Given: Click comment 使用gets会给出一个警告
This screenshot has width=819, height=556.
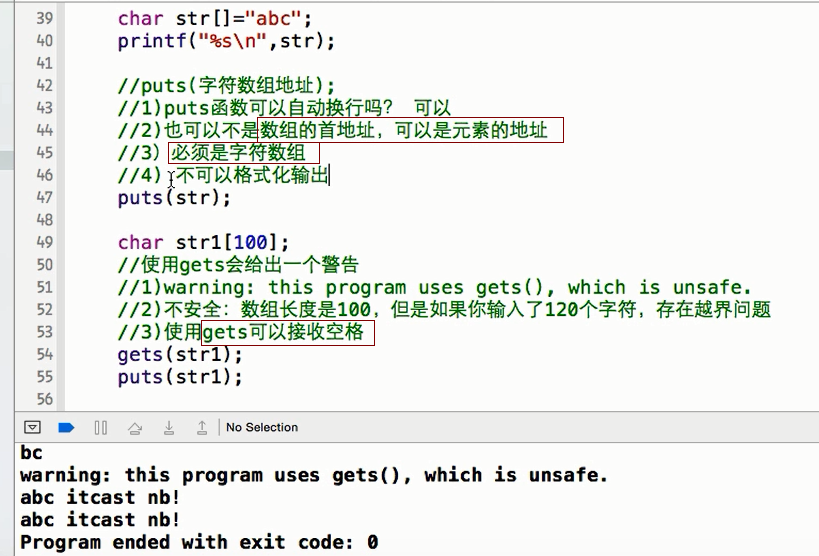Looking at the screenshot, I should pos(238,265).
